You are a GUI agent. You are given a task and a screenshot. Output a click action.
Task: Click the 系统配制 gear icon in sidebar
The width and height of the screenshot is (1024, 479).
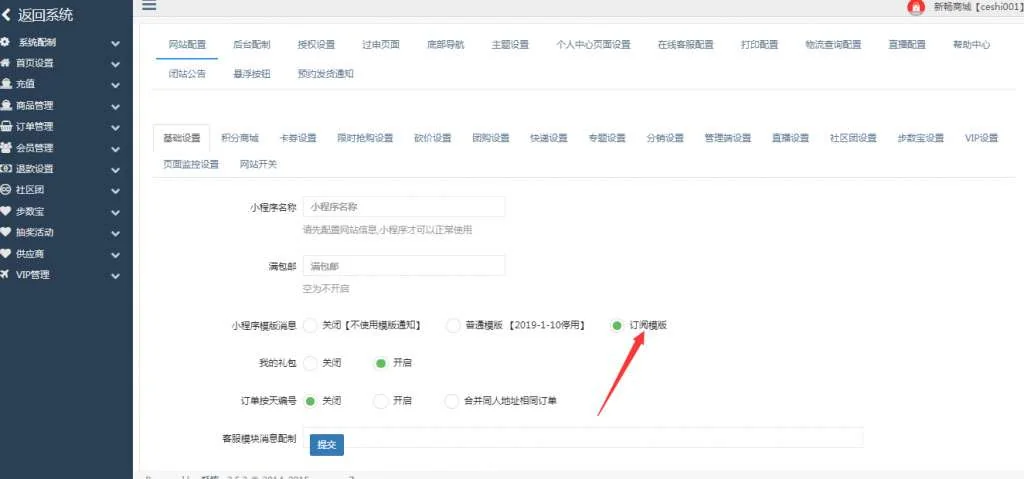point(6,43)
